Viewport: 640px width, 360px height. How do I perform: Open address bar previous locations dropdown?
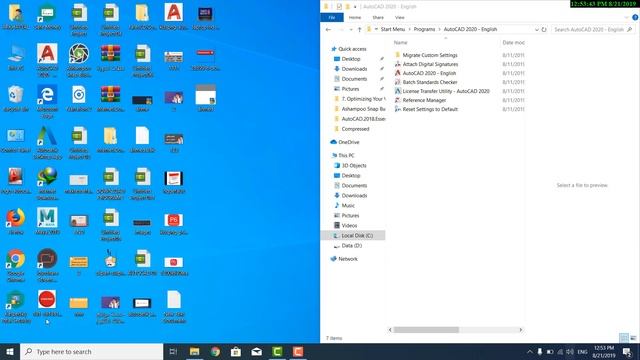pos(536,29)
